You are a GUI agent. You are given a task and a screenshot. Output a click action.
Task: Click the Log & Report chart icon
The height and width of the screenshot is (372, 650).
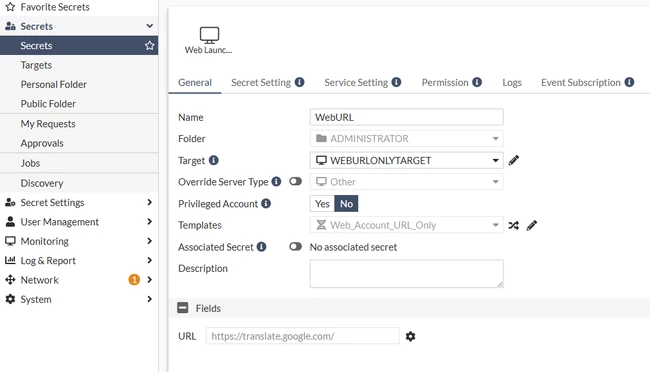tap(10, 260)
